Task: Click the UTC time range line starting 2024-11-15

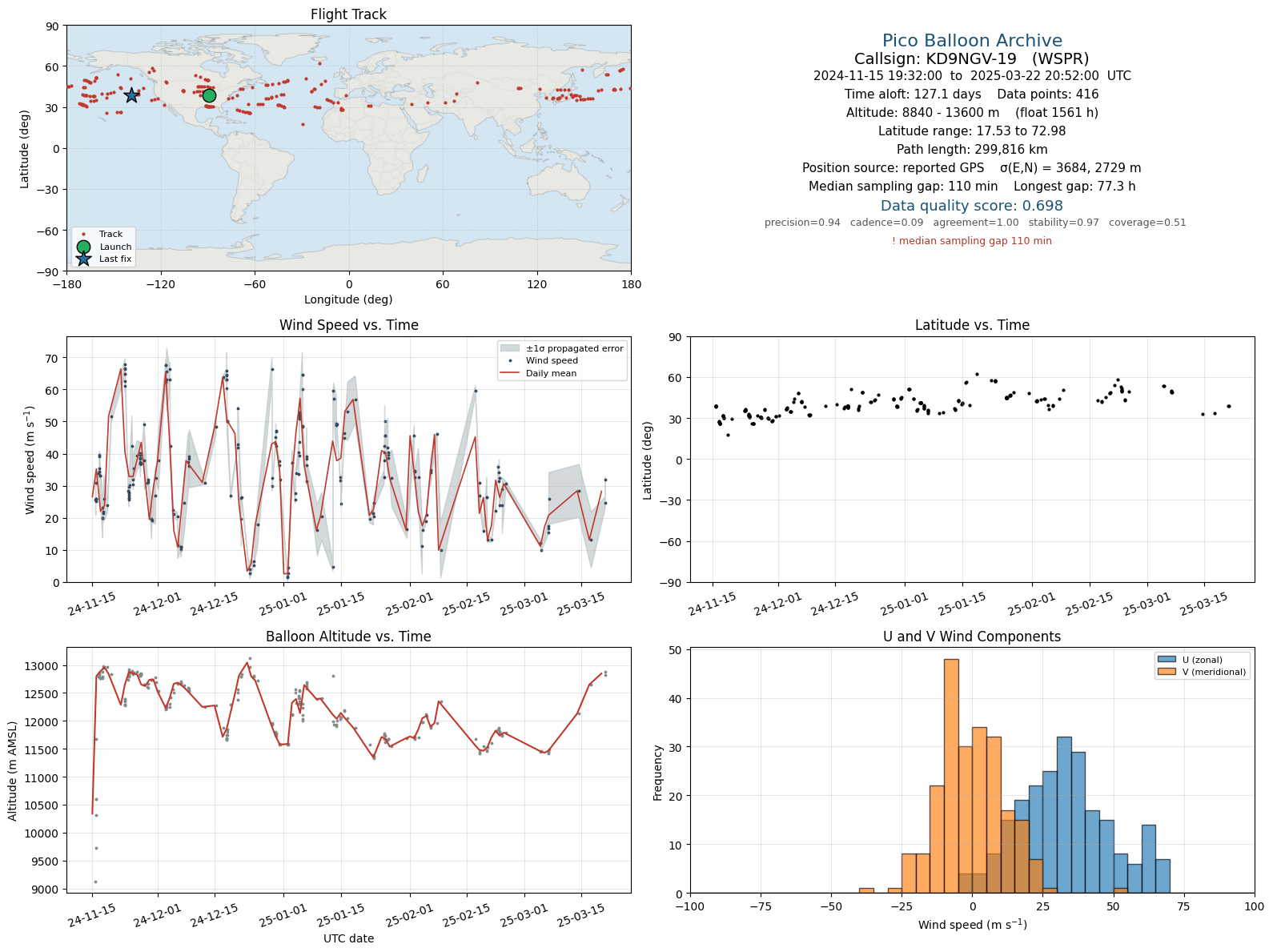Action: click(x=972, y=76)
